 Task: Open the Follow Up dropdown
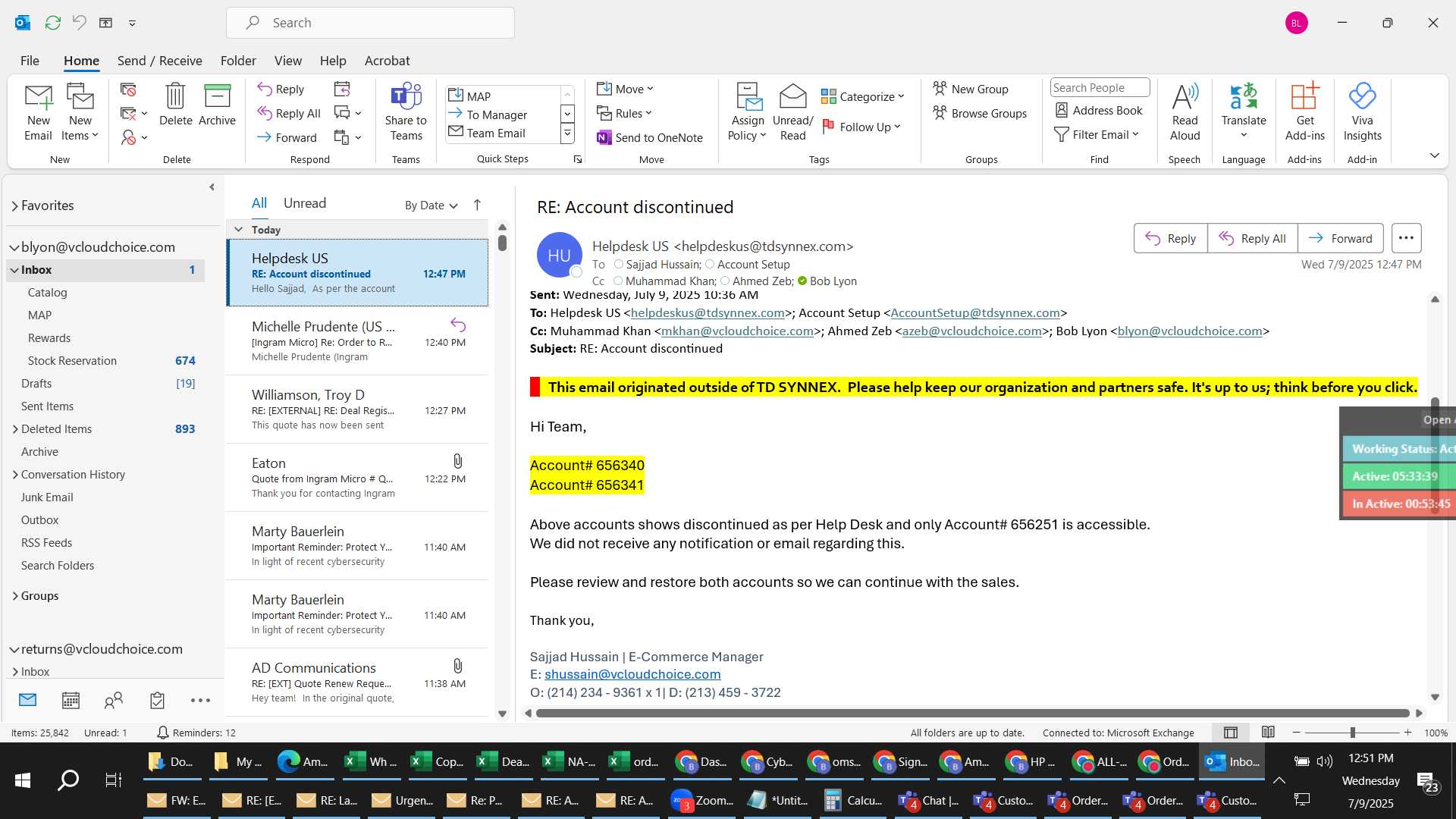(x=861, y=127)
